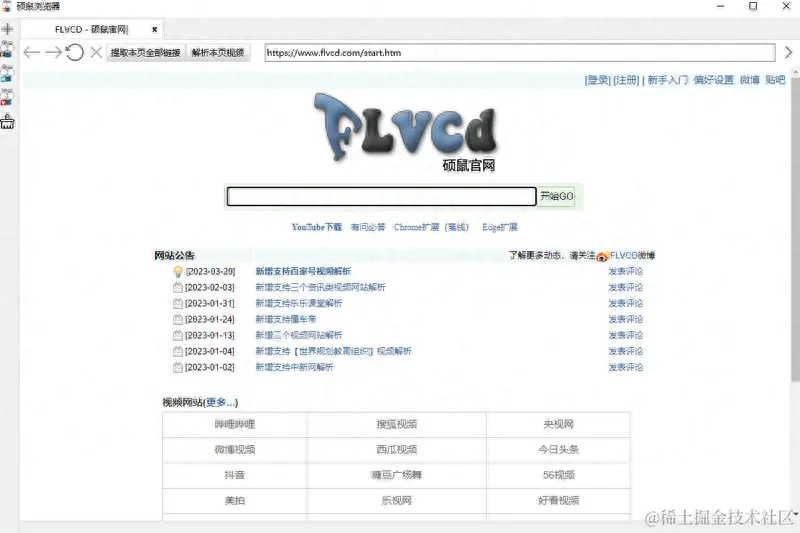
Task: Click the Weibo logo icon beside FLVCD微博
Action: (603, 256)
